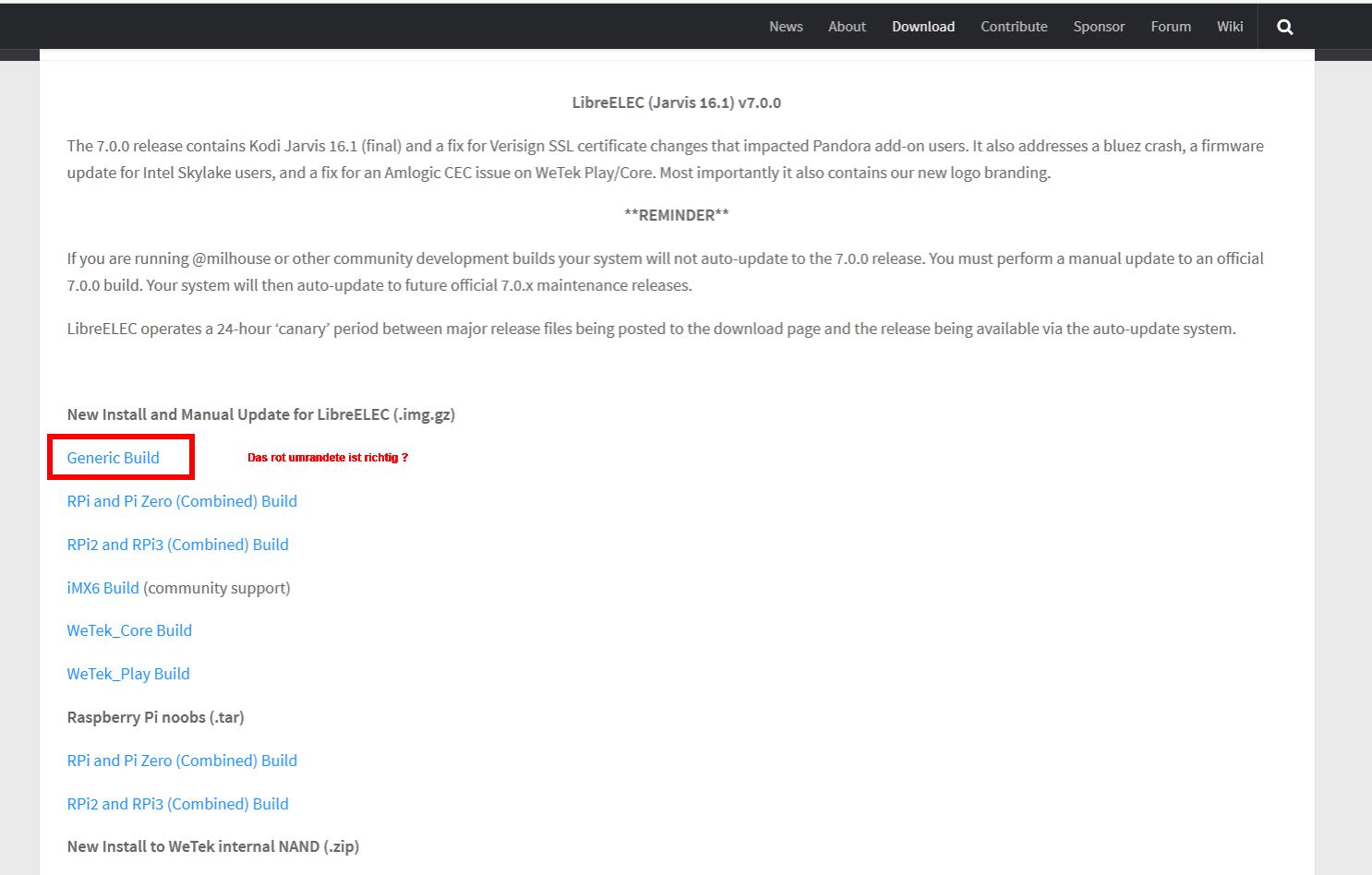Download RPi2 and RPi3 build under .img.gz
Screen dimensions: 1372x875
(x=177, y=545)
